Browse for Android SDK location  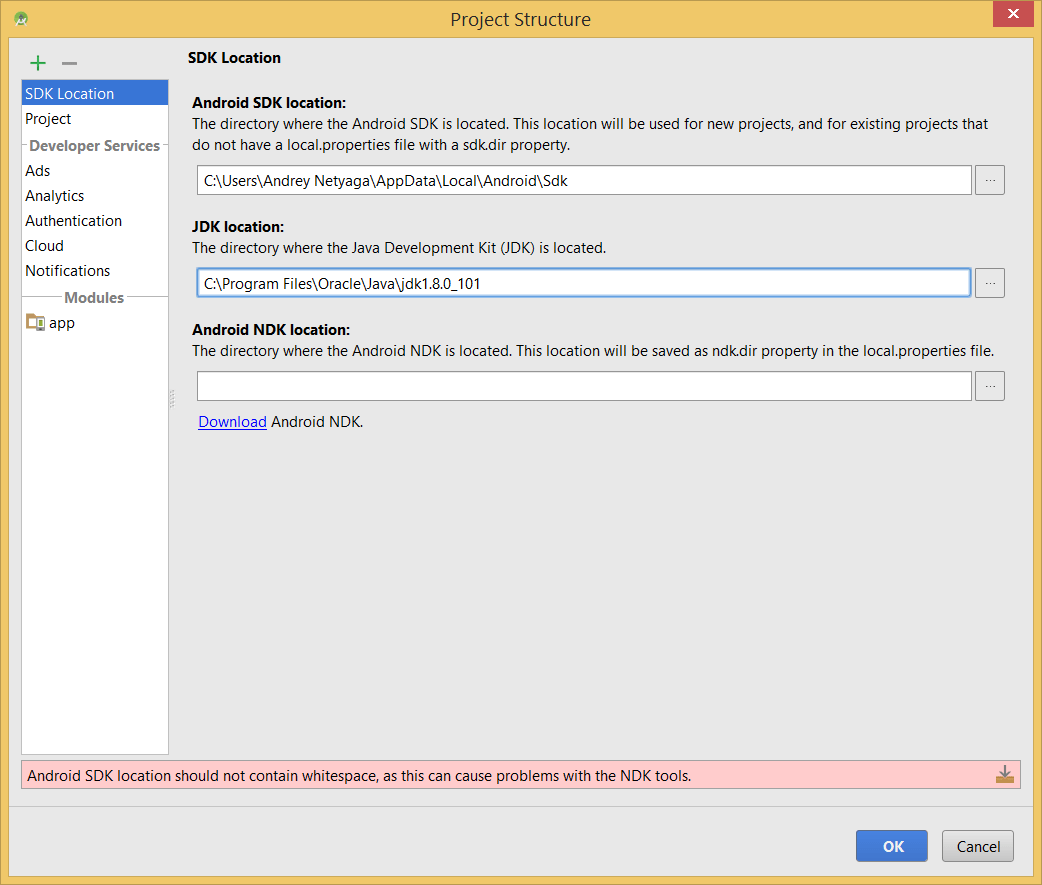click(x=990, y=180)
